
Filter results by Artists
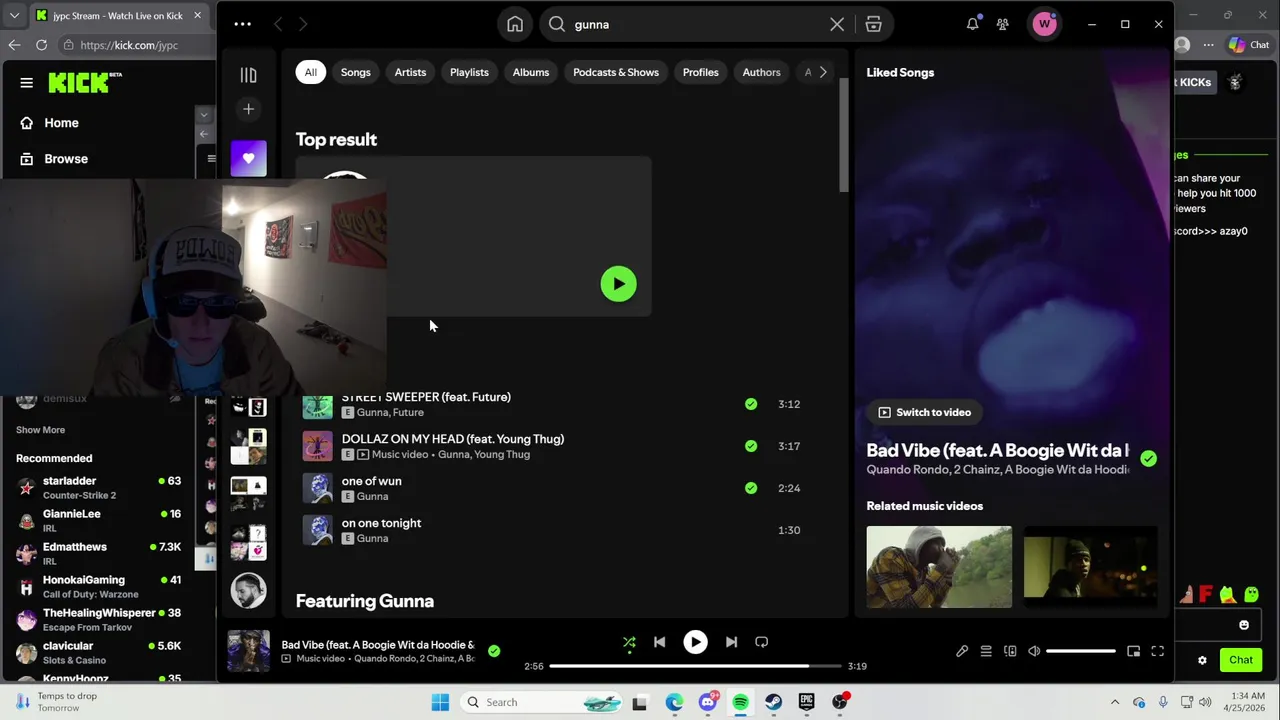410,72
